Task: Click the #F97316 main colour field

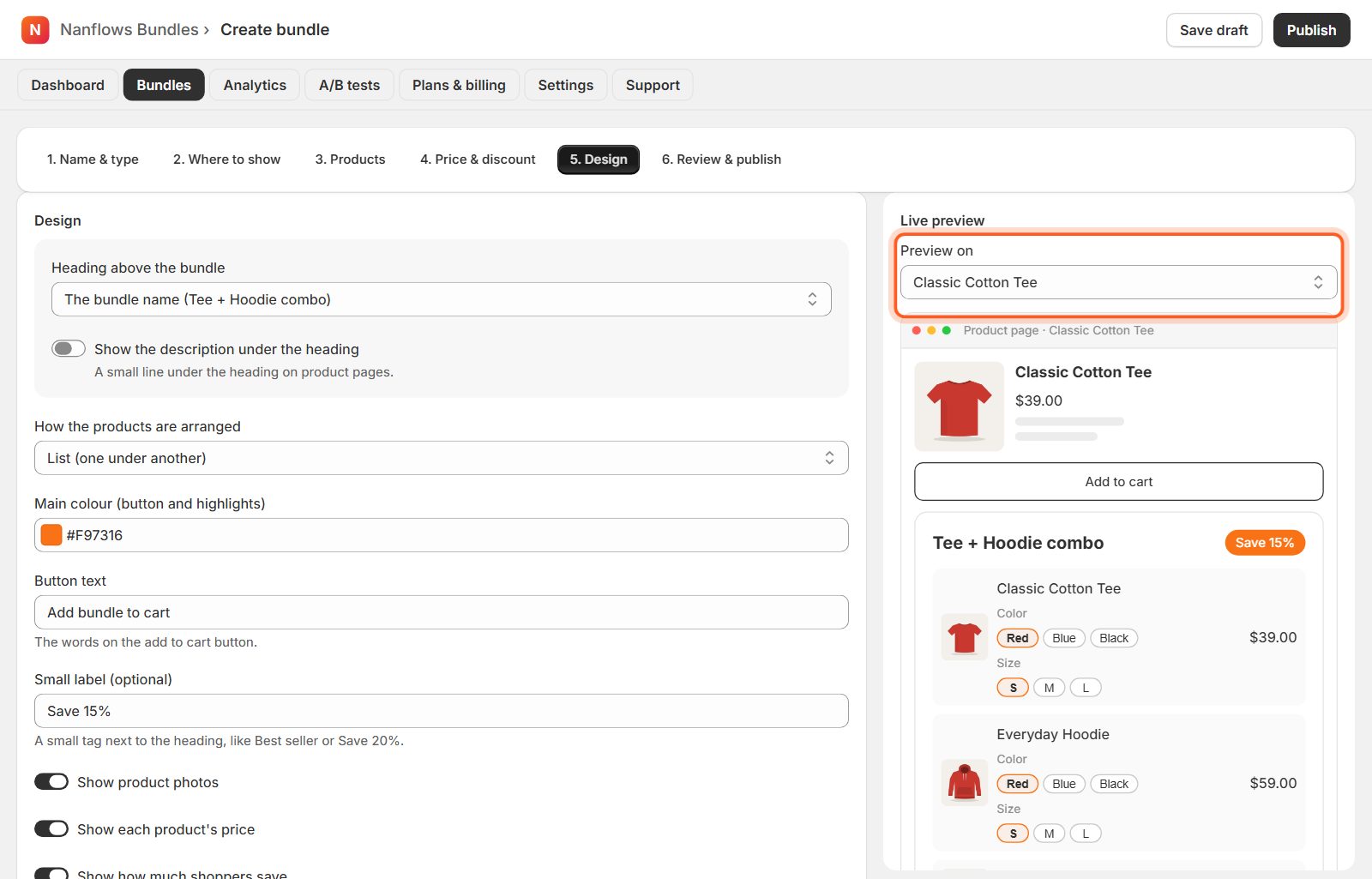Action: click(x=442, y=535)
